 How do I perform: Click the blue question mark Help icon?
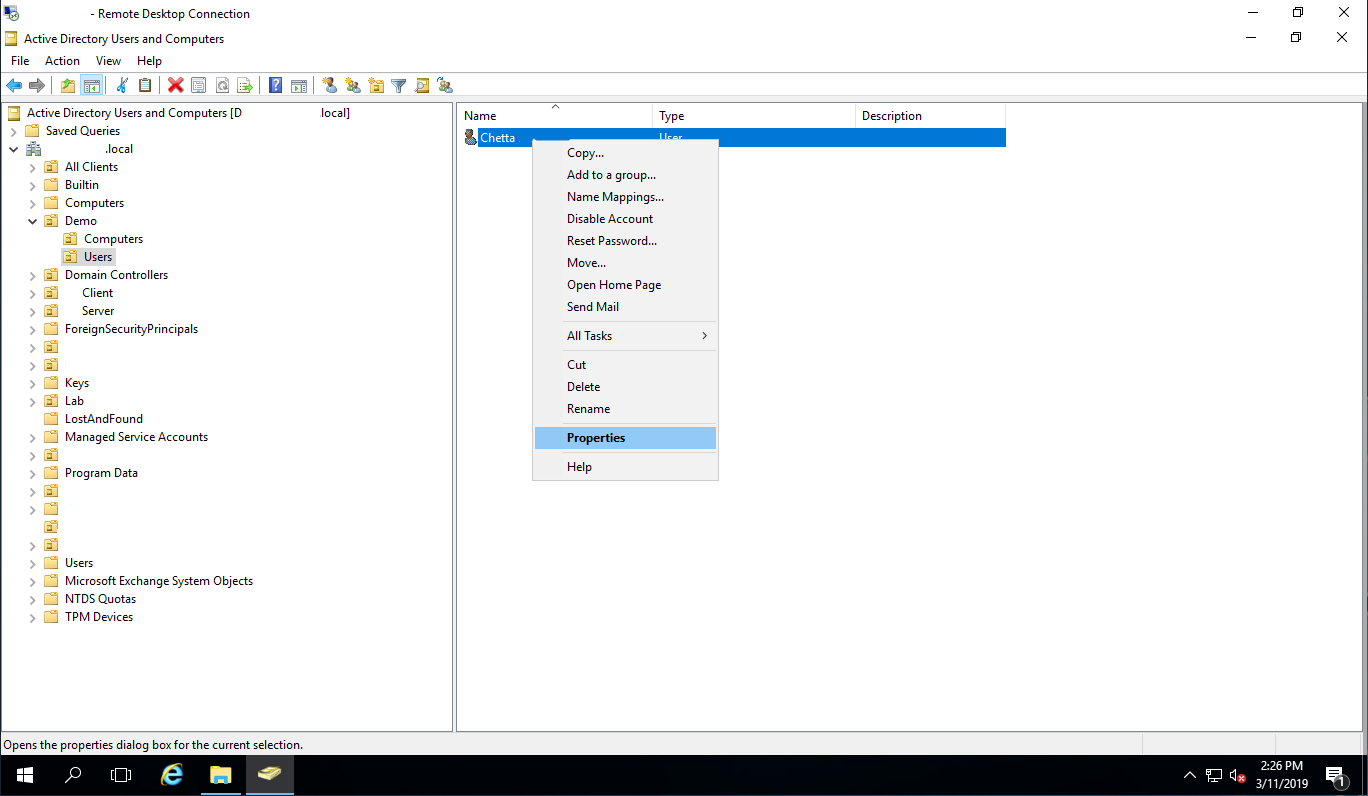(x=275, y=86)
